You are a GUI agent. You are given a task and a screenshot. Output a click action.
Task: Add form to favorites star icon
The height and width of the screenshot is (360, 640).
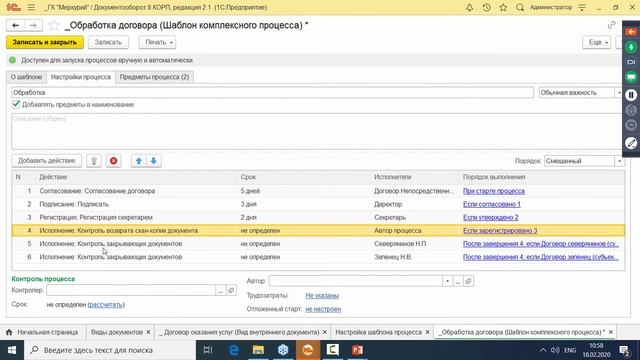[53, 25]
